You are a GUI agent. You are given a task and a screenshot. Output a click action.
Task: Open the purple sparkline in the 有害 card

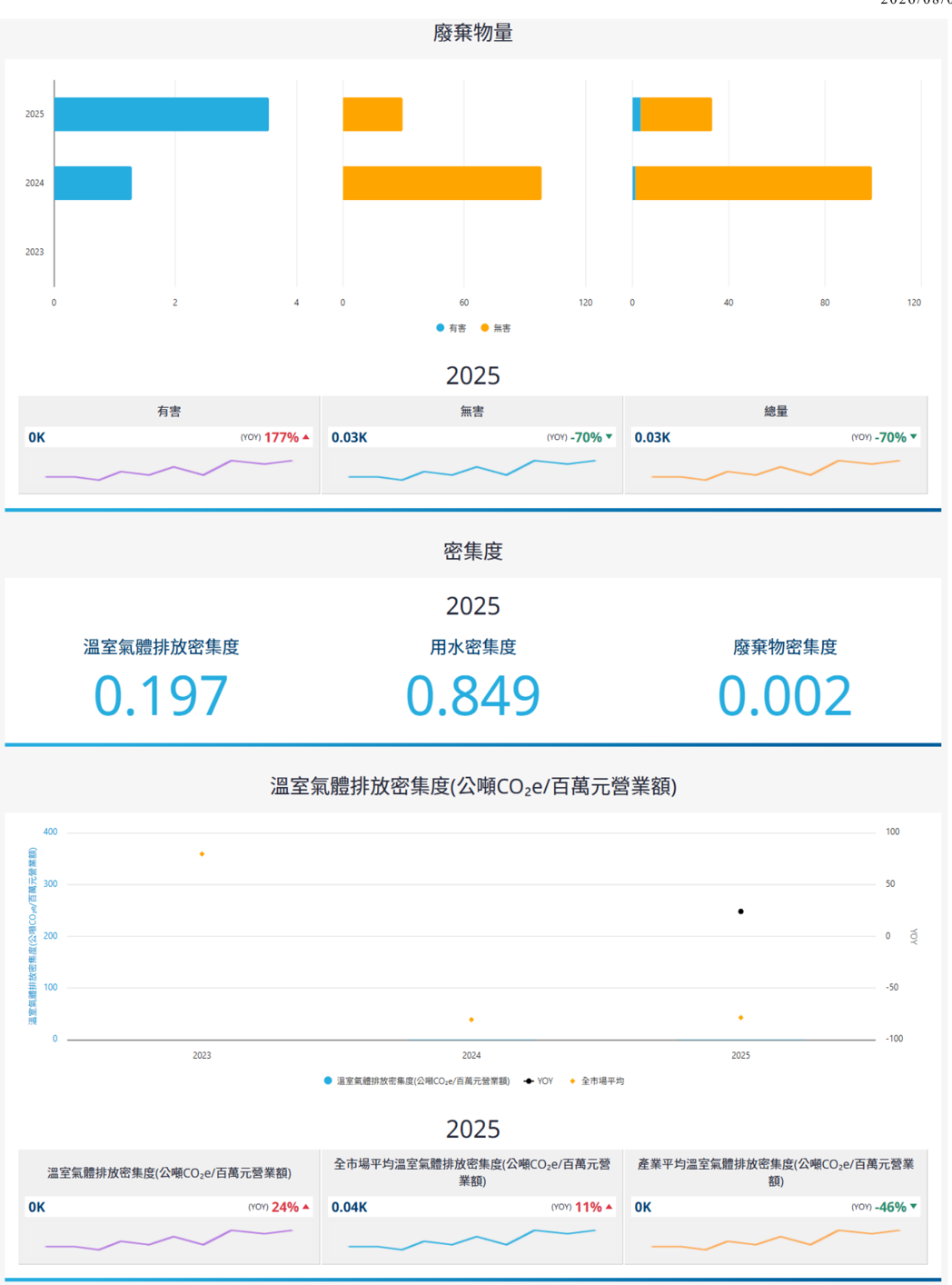pos(169,470)
